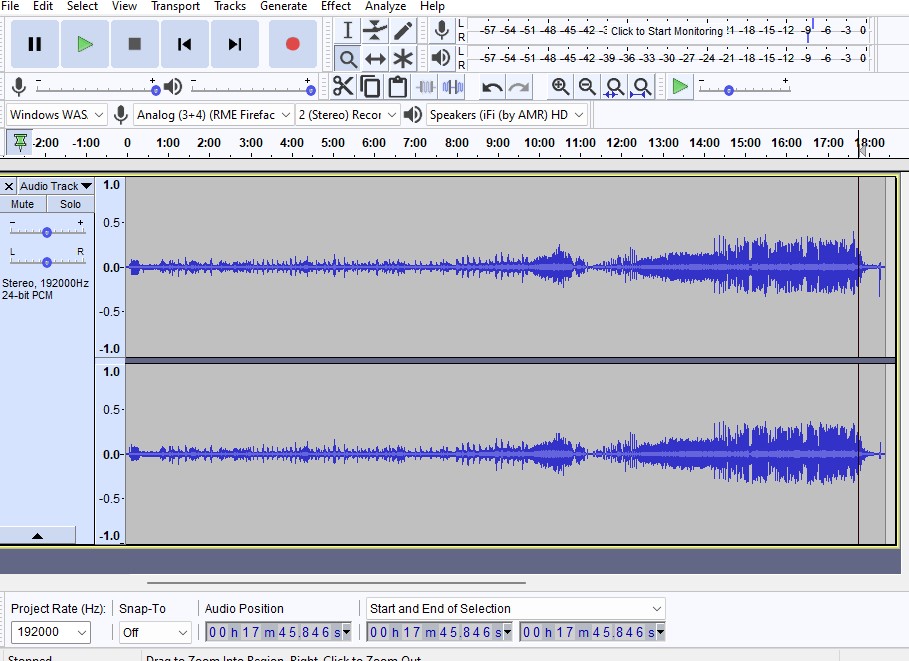This screenshot has width=909, height=661.
Task: Undo the last action
Action: tap(492, 88)
